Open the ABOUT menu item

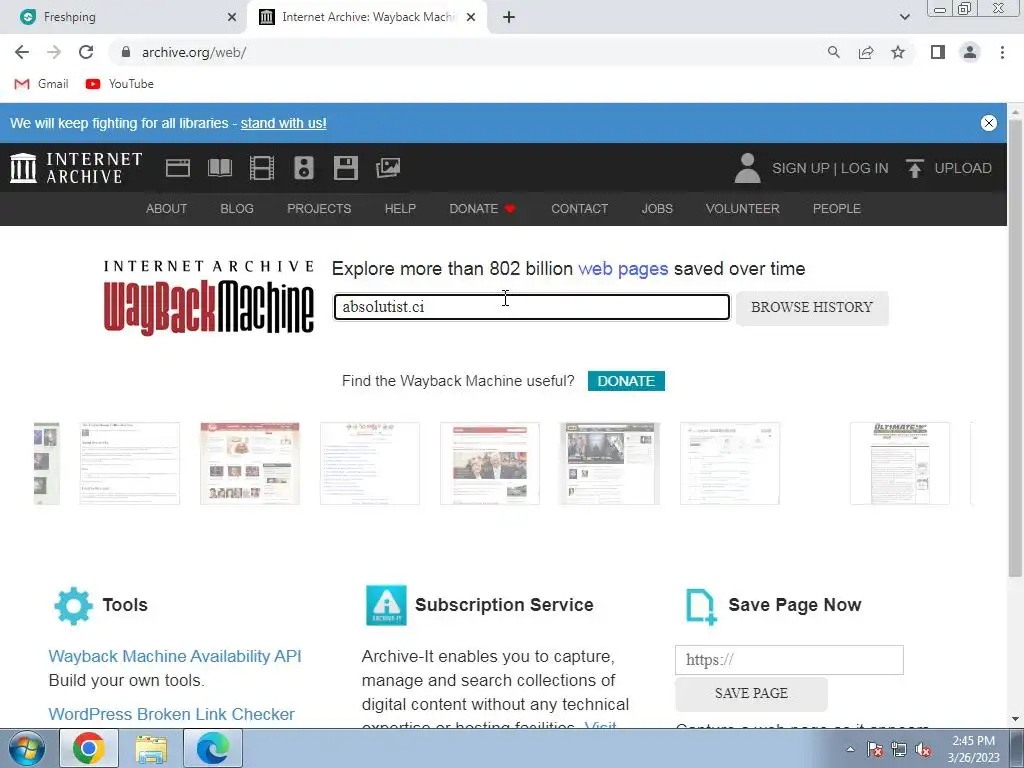click(167, 208)
